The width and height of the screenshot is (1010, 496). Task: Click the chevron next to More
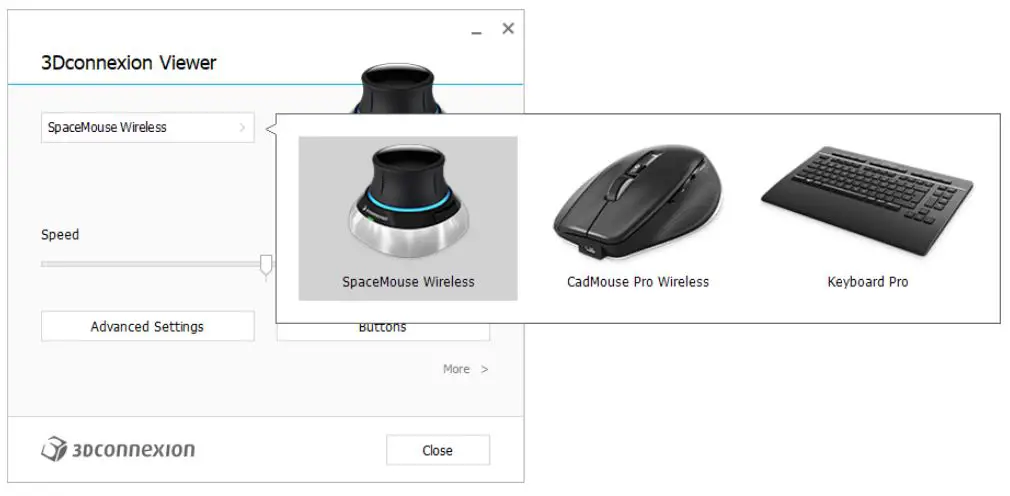[484, 369]
